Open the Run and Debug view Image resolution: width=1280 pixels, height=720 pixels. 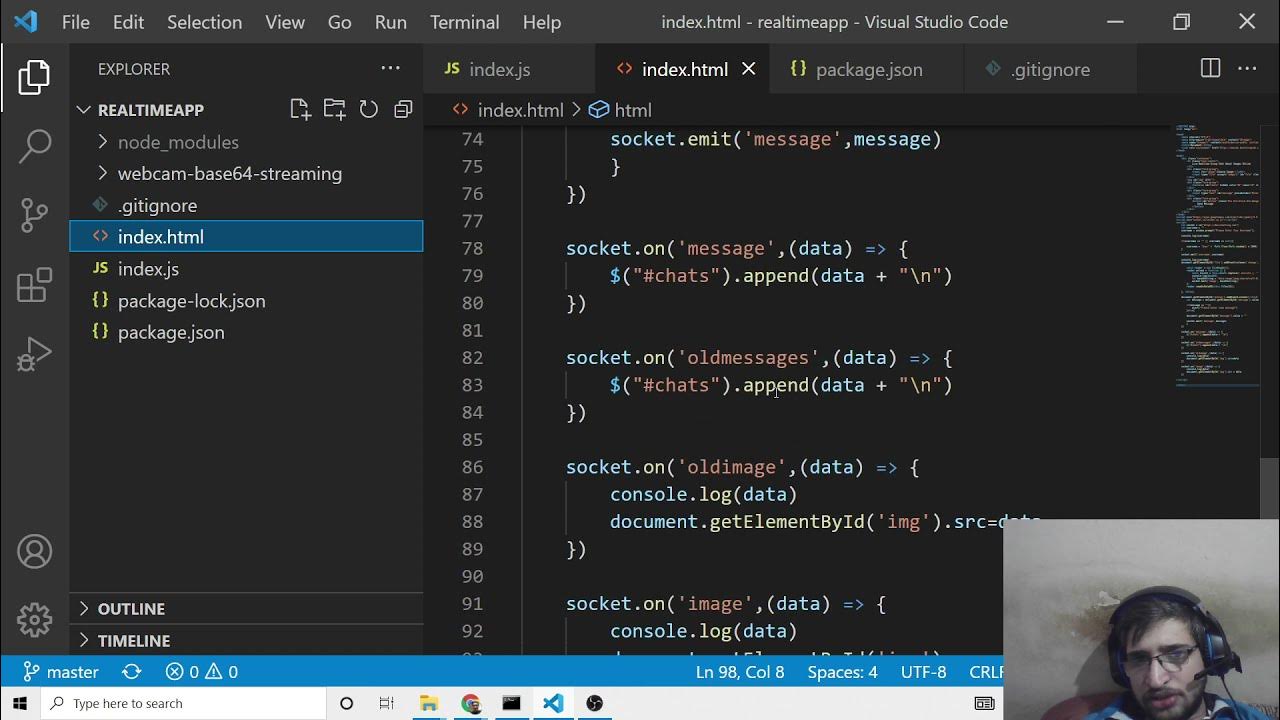coord(34,354)
